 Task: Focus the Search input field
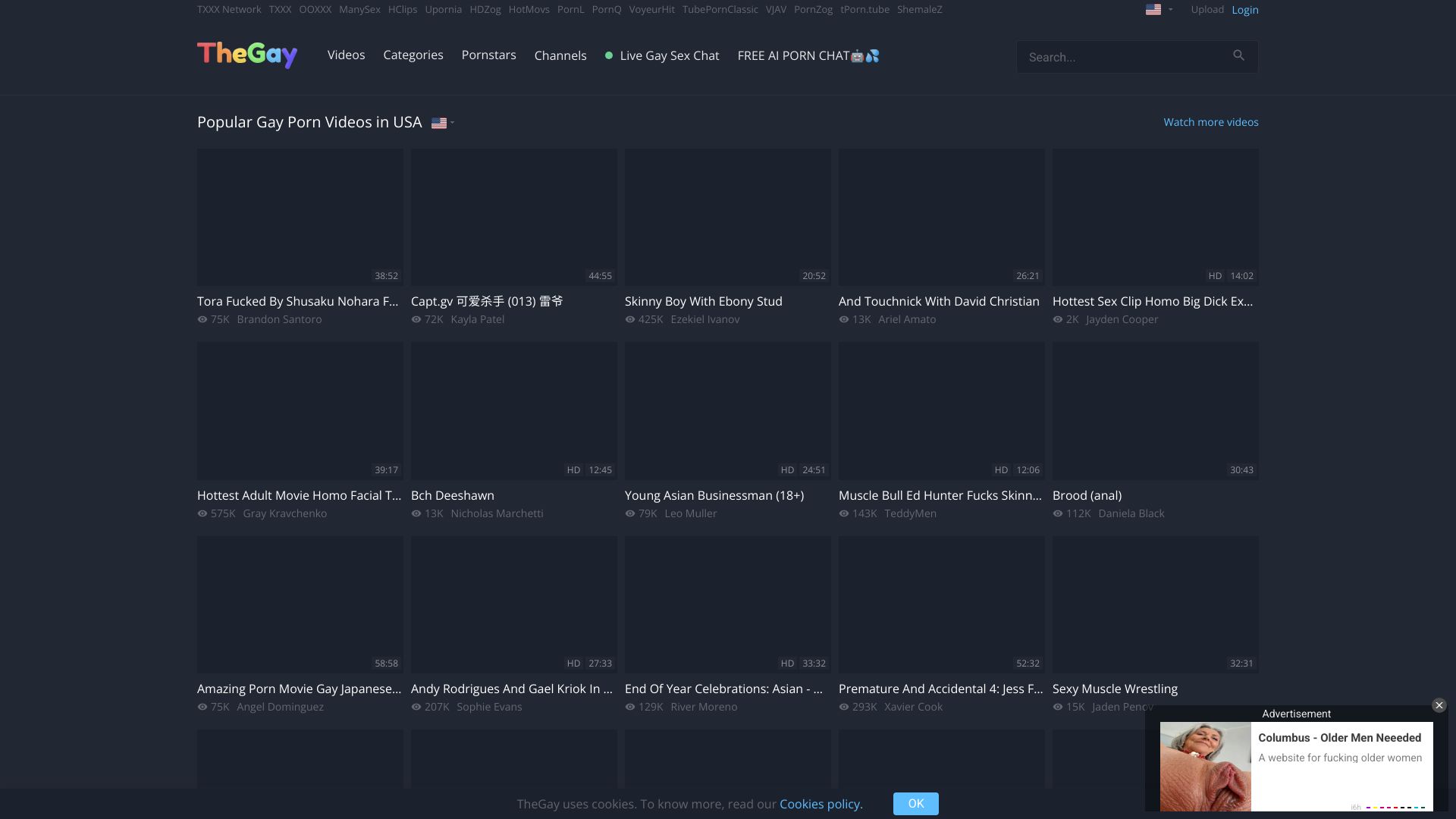(1122, 57)
